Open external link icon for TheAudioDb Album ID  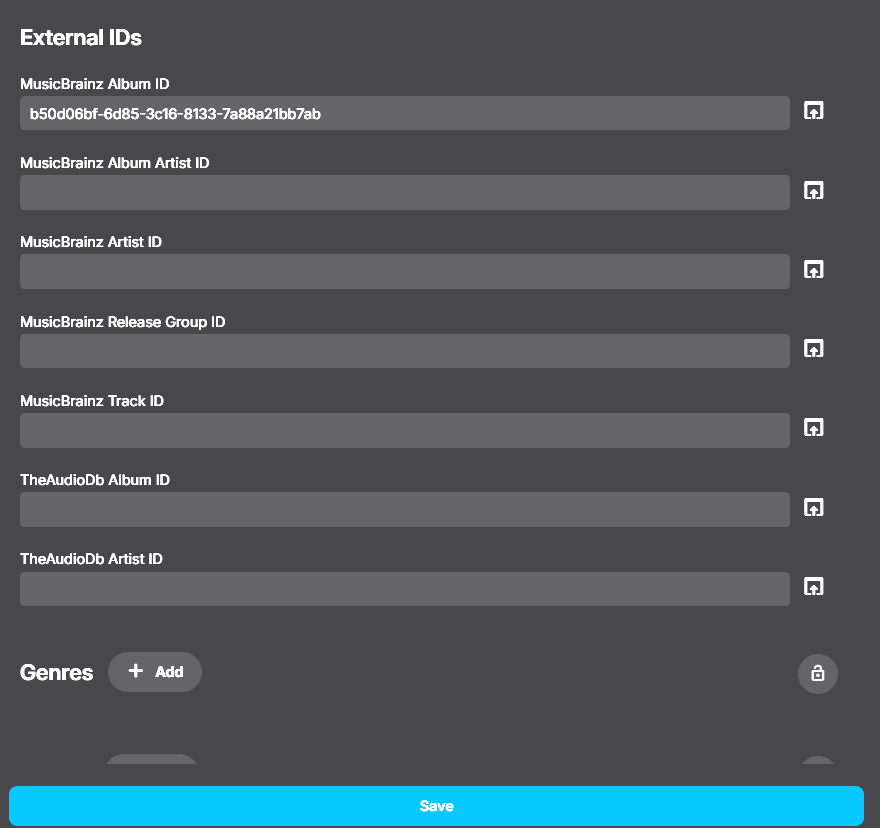coord(813,507)
